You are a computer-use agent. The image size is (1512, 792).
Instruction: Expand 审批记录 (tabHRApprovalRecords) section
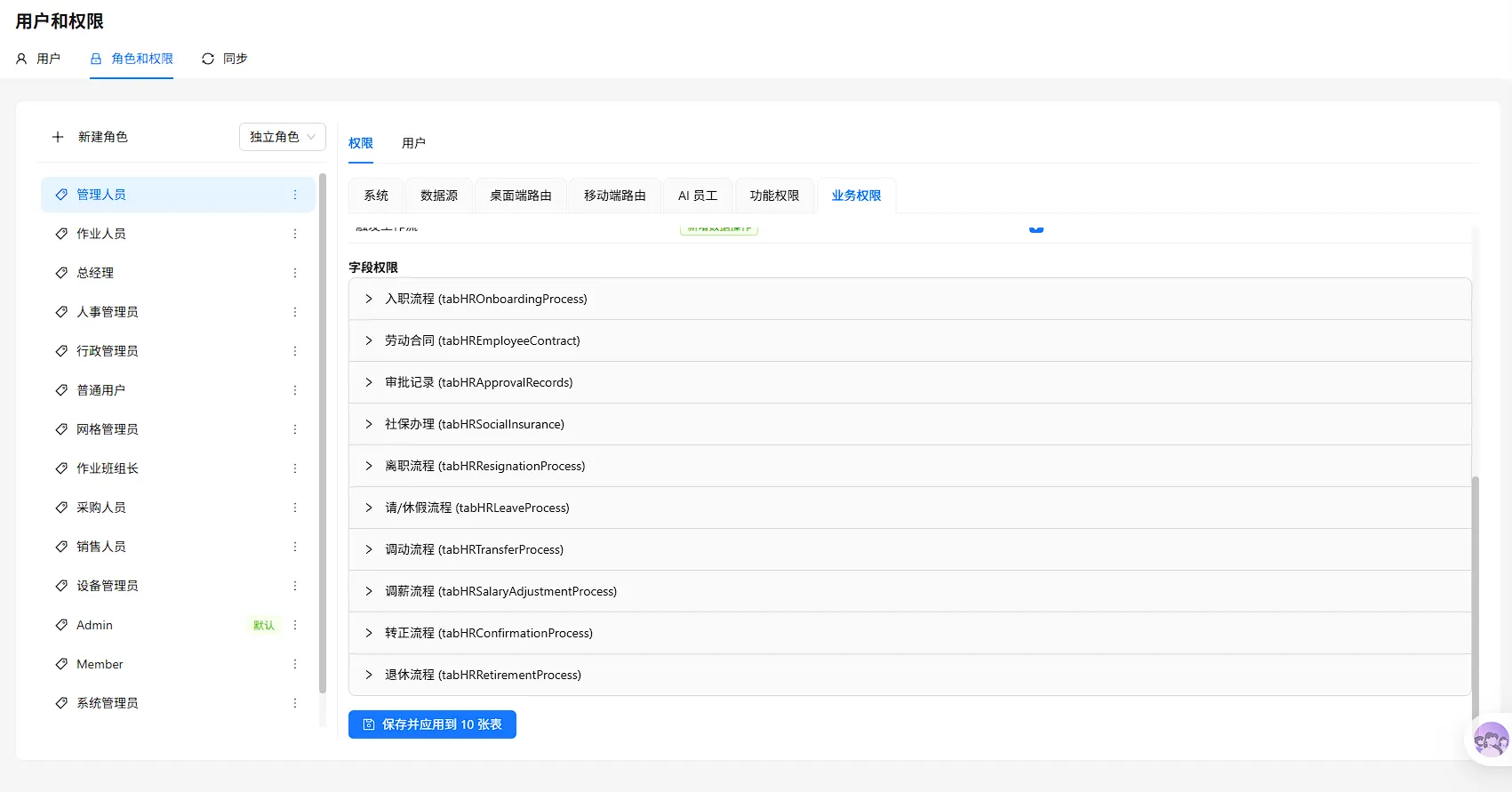(910, 382)
